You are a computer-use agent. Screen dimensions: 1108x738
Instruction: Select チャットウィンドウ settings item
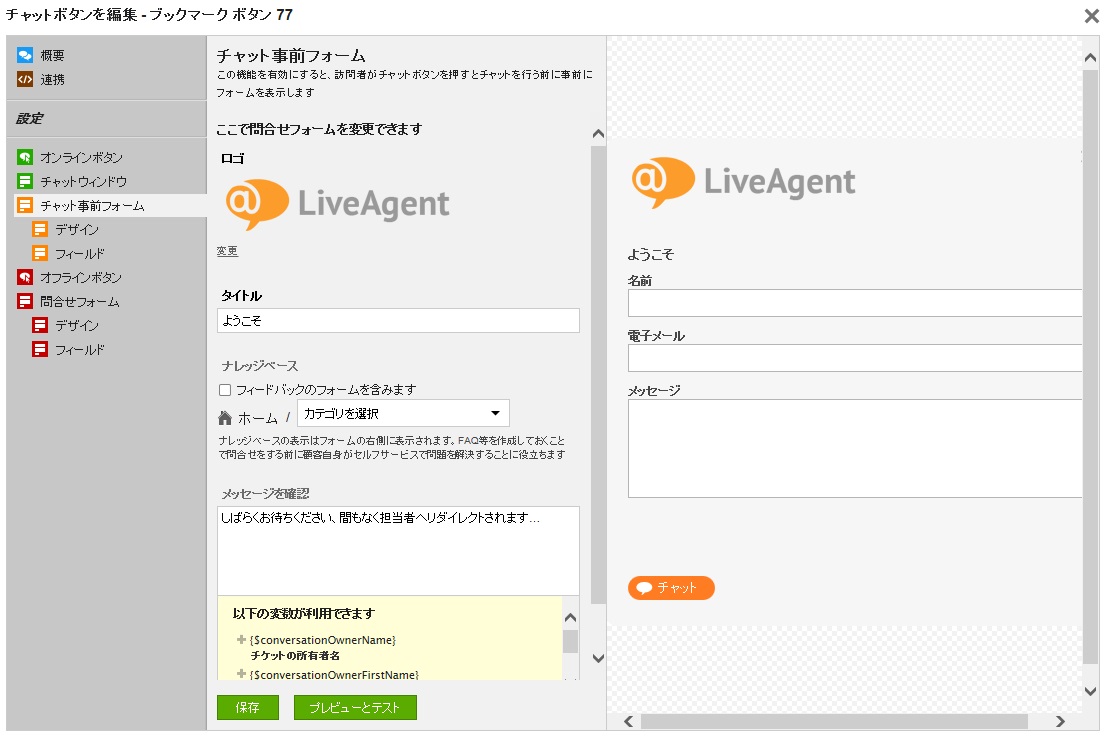click(83, 181)
